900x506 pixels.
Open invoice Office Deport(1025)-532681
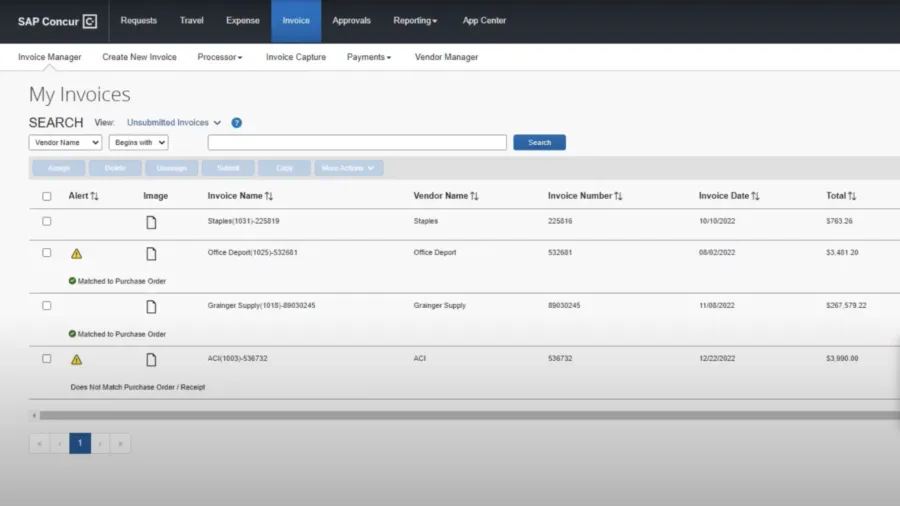click(x=253, y=252)
